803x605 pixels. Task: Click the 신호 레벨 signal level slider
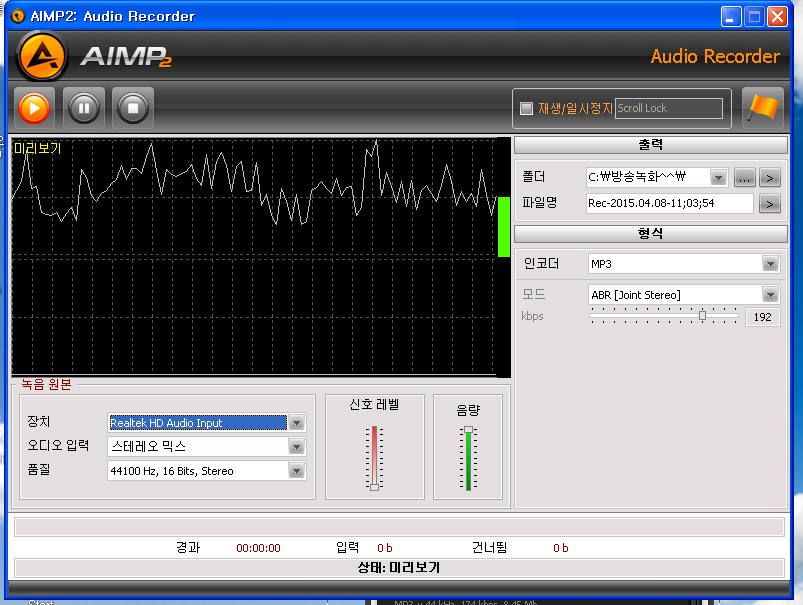375,459
